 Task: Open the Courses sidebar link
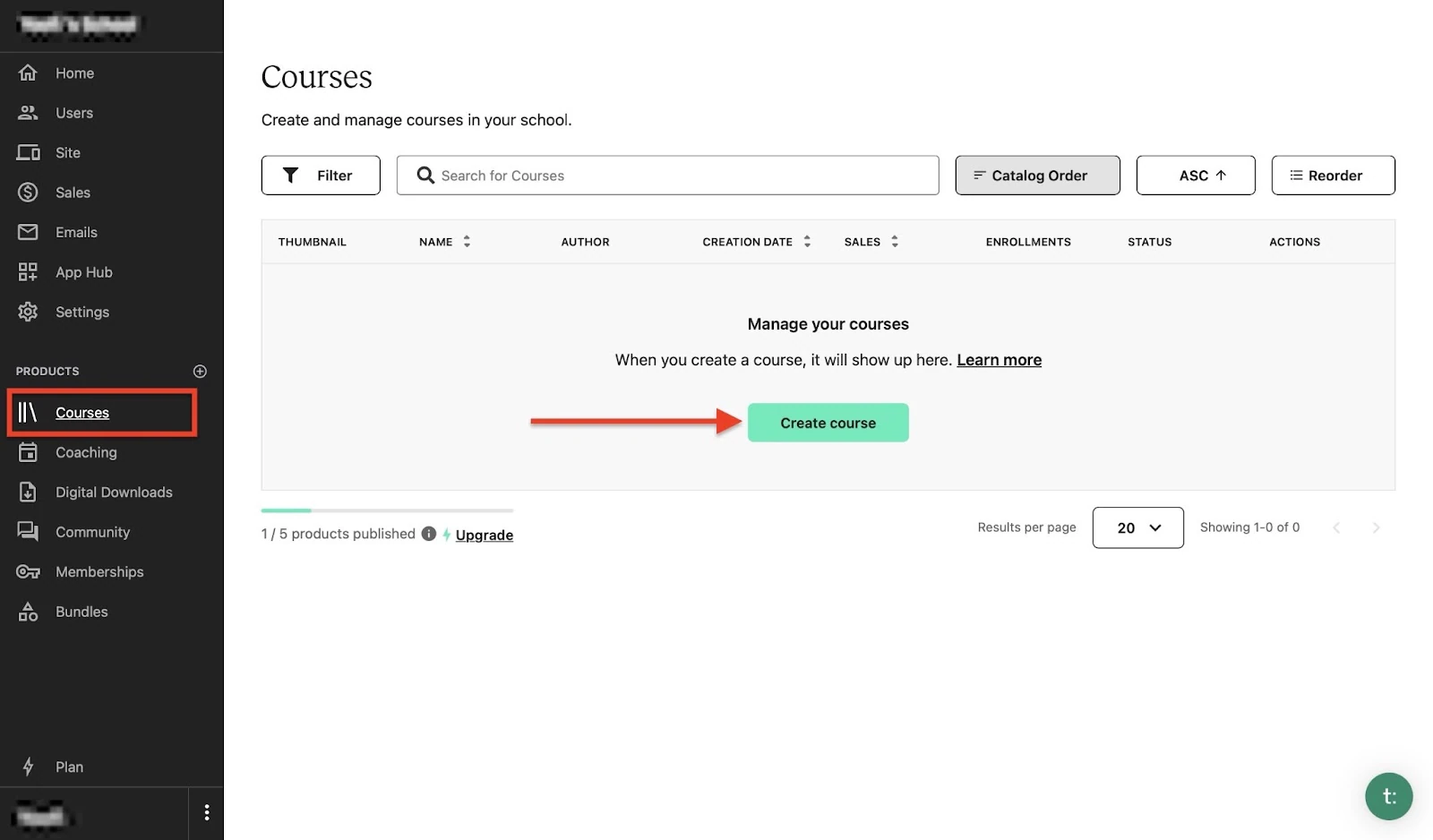(82, 413)
